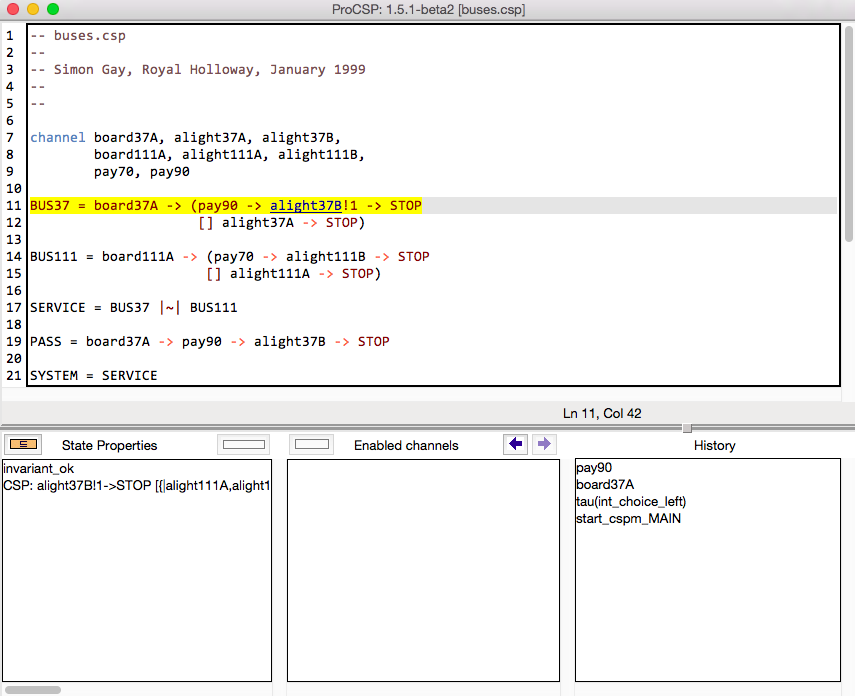Click the blank button right of State Properties
The height and width of the screenshot is (696, 855).
pyautogui.click(x=244, y=444)
